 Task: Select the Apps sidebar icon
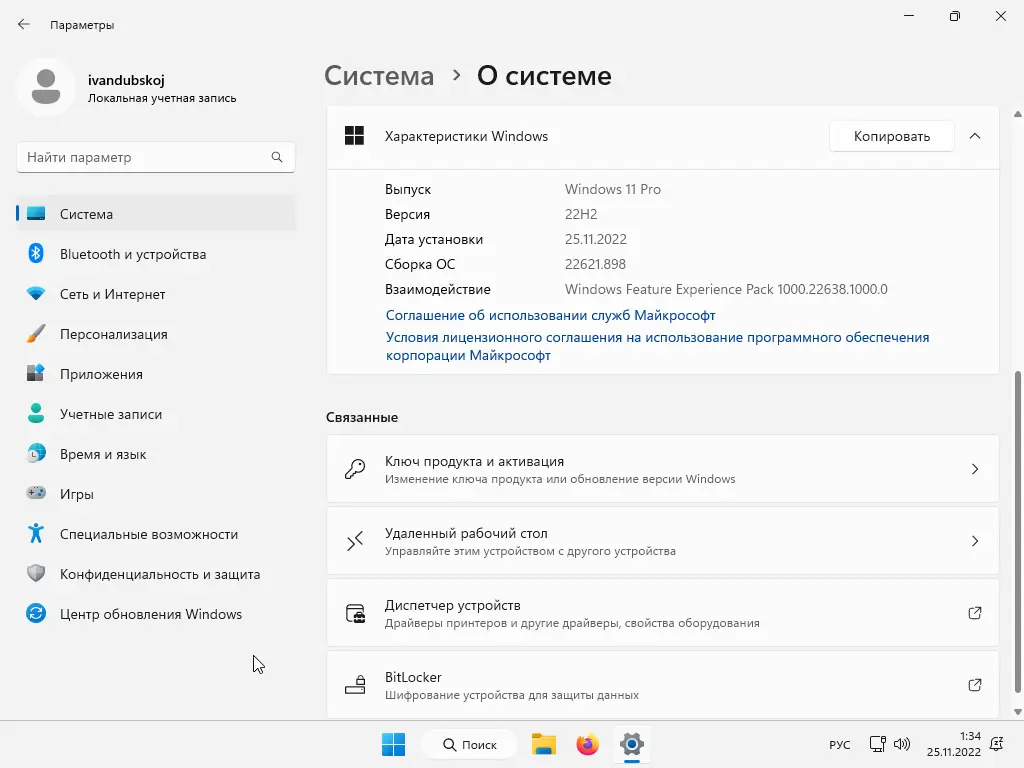coord(36,374)
